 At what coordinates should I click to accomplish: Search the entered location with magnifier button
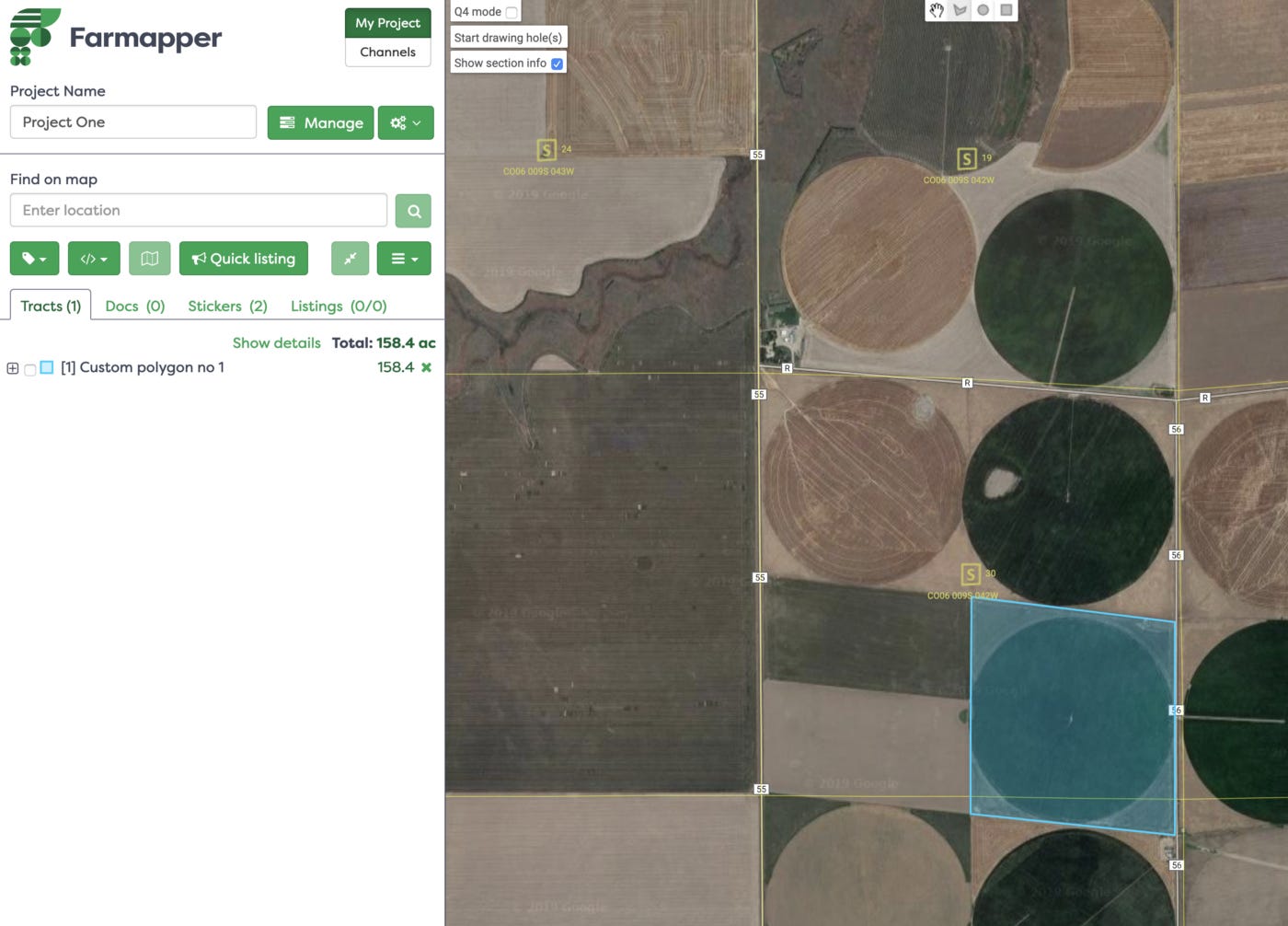click(x=413, y=211)
